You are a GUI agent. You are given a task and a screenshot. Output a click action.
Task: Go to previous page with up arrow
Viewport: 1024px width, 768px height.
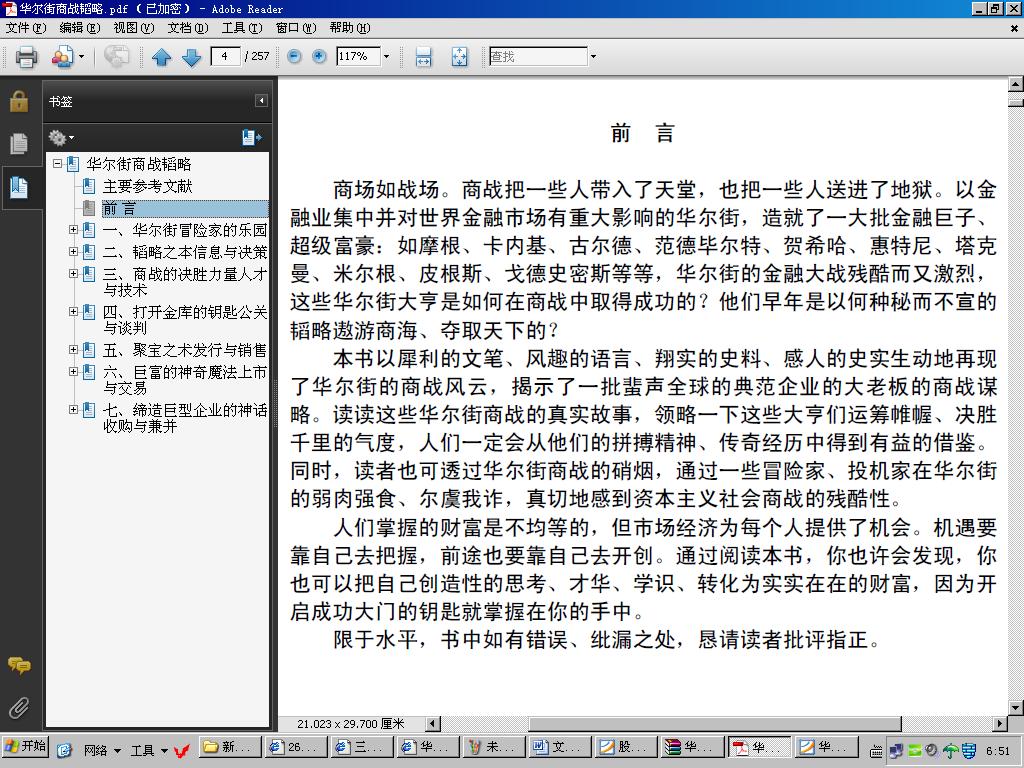[161, 57]
